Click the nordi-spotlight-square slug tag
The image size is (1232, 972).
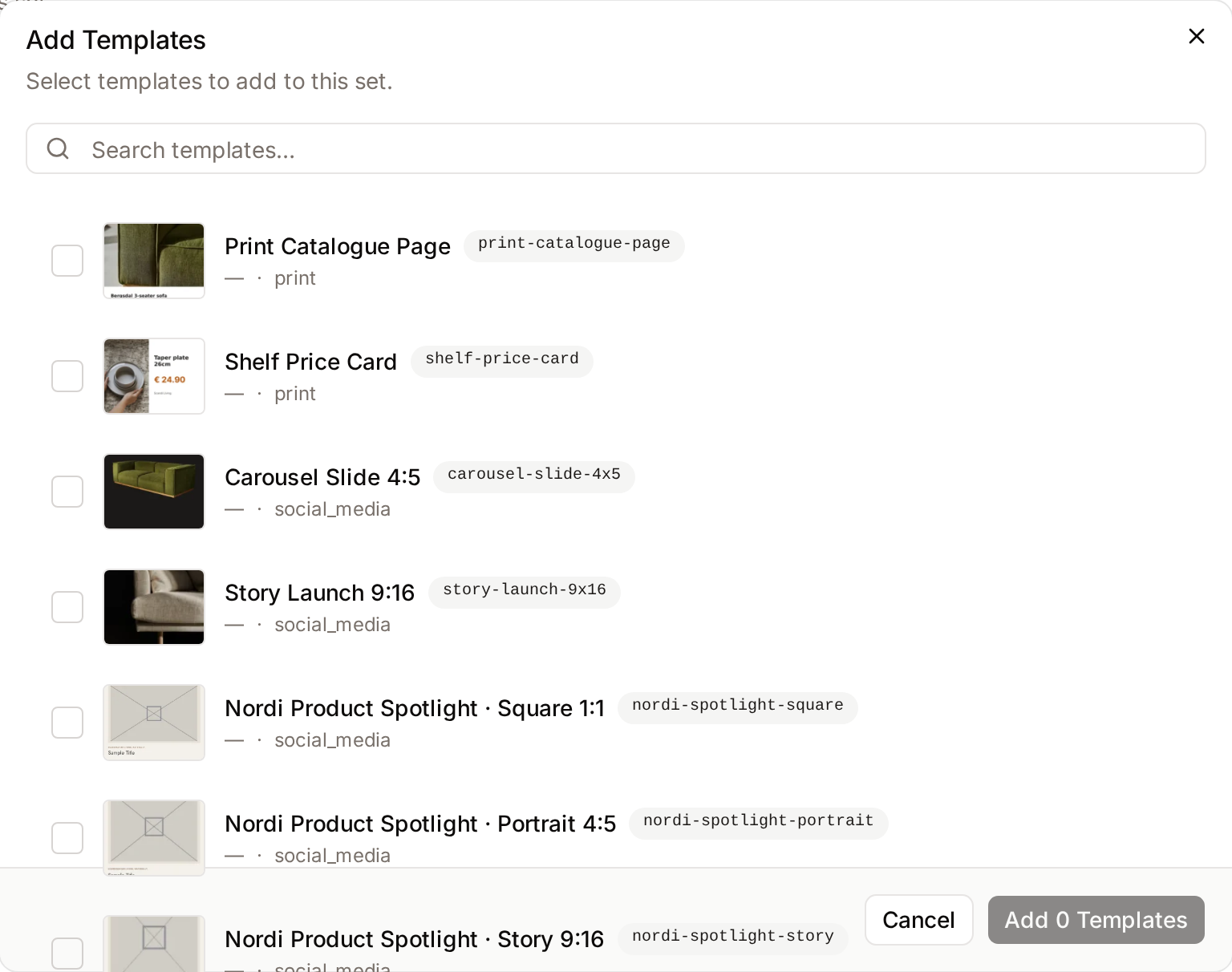click(738, 707)
